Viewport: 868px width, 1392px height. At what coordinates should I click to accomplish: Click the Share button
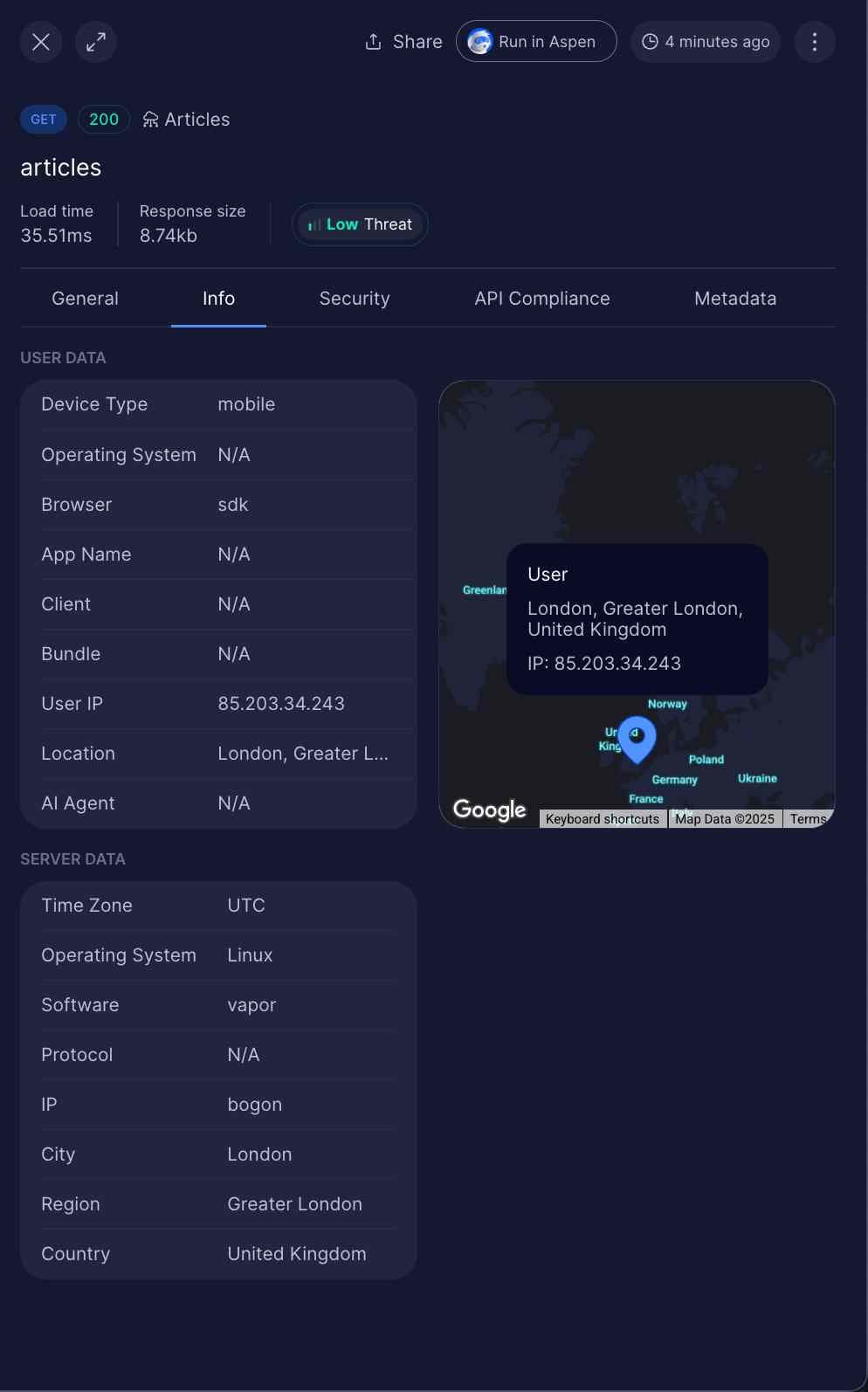point(403,42)
